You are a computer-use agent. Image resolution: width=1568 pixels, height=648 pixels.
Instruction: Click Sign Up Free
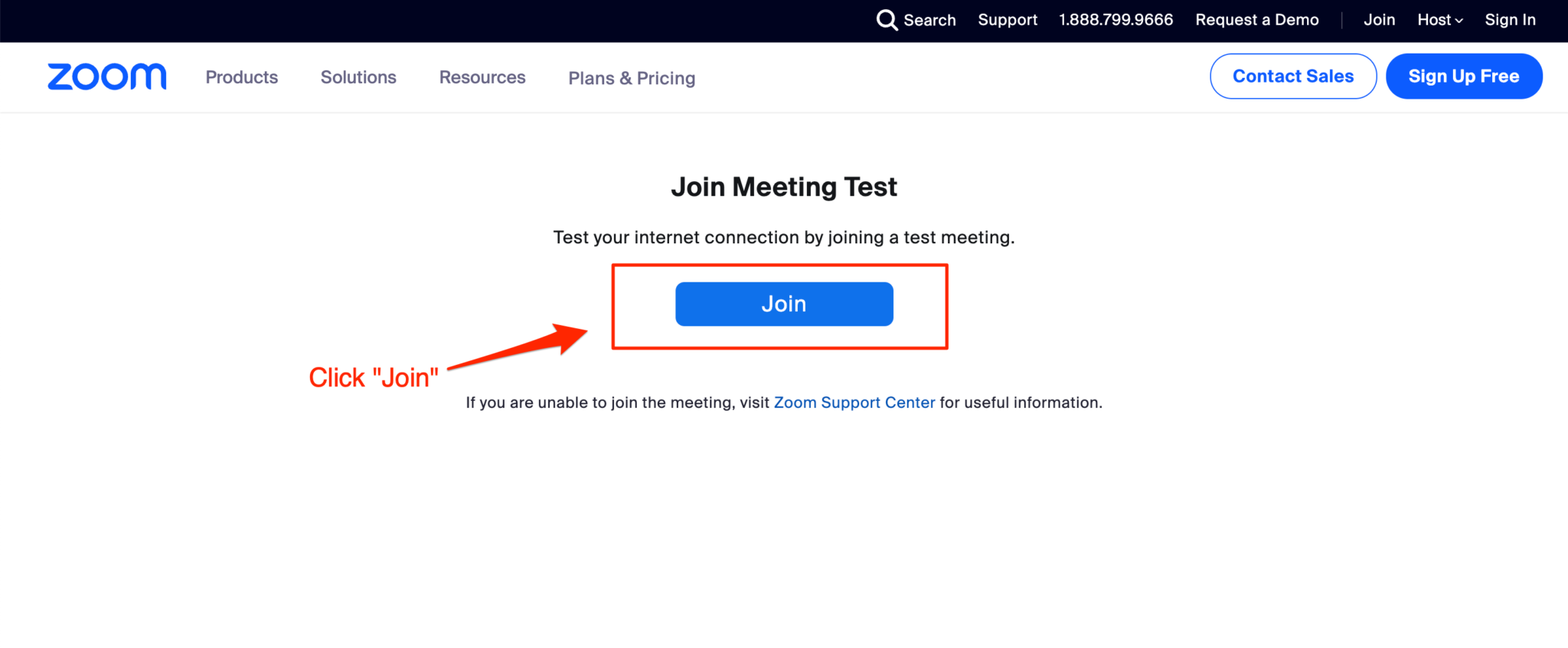click(x=1463, y=76)
